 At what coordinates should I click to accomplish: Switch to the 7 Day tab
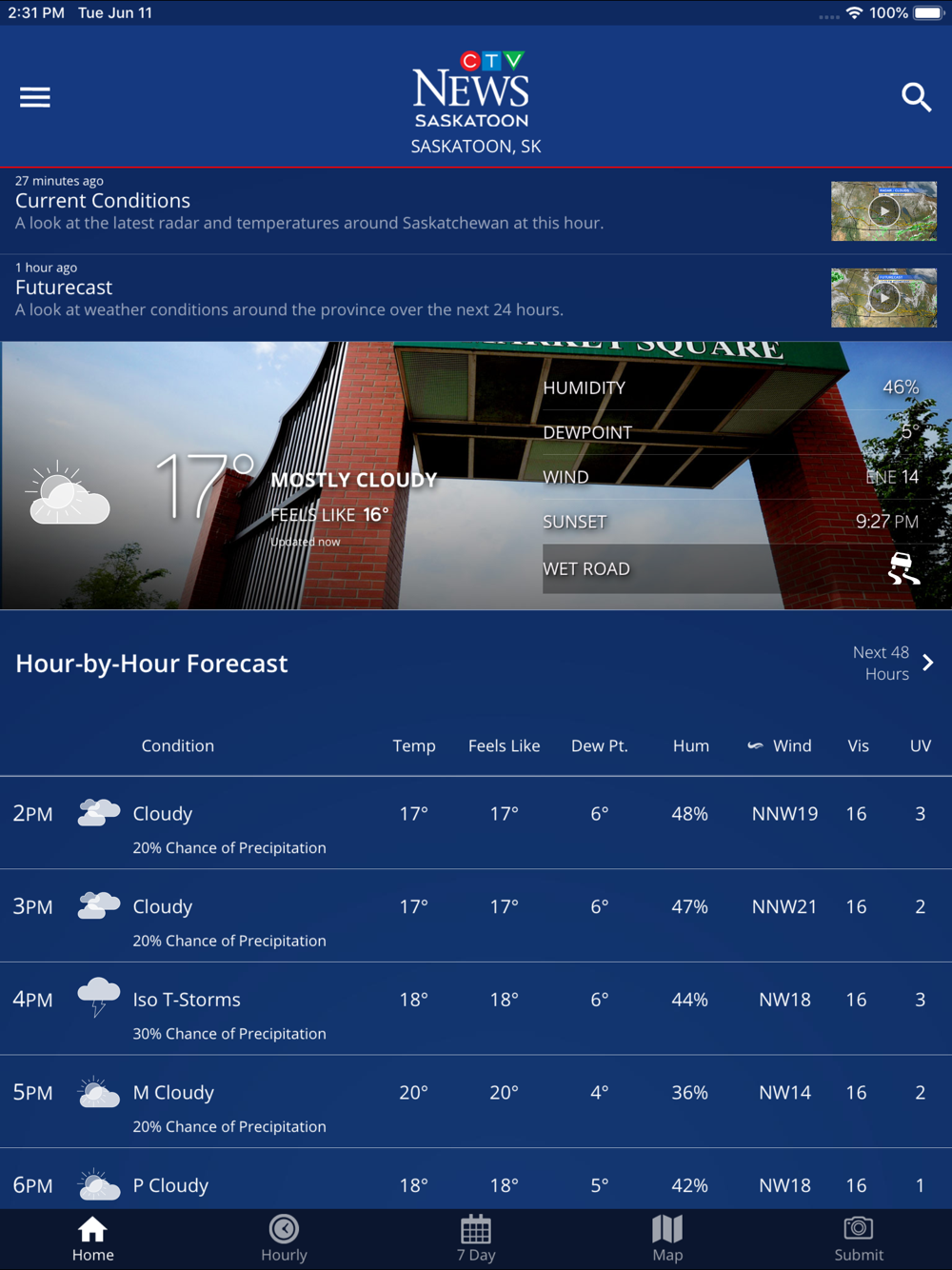pyautogui.click(x=476, y=1240)
